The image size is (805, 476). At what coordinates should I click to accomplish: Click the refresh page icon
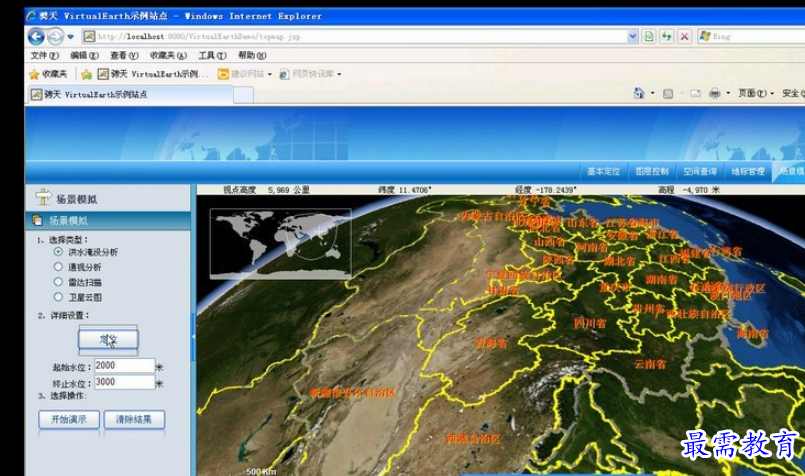[667, 36]
